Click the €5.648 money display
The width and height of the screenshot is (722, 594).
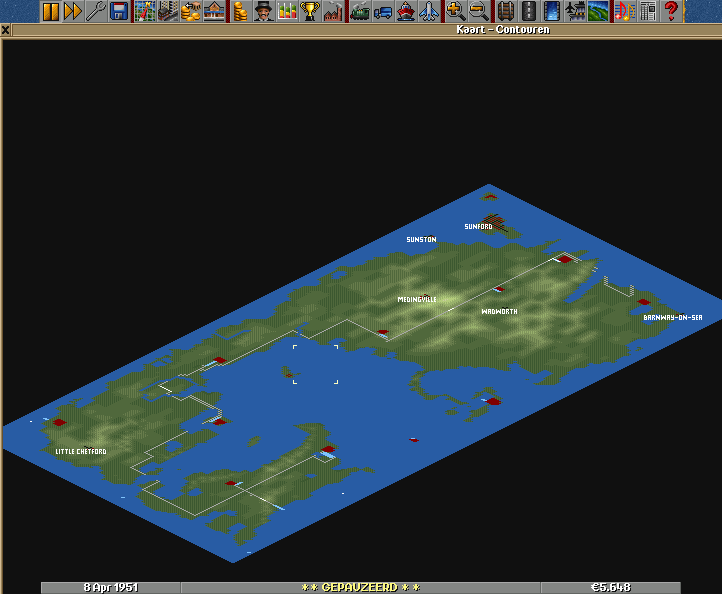611,588
